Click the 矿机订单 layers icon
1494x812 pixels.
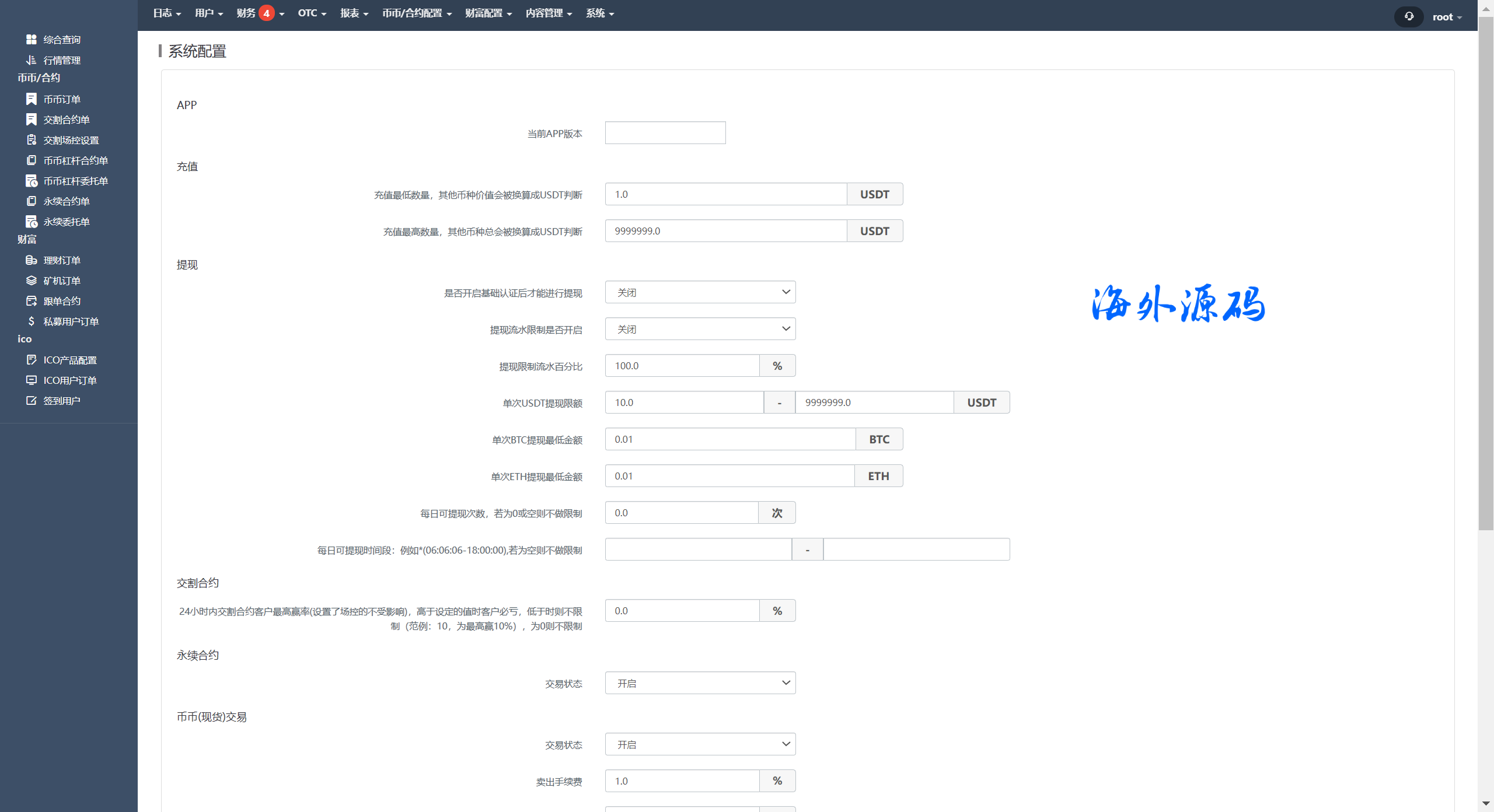(32, 280)
